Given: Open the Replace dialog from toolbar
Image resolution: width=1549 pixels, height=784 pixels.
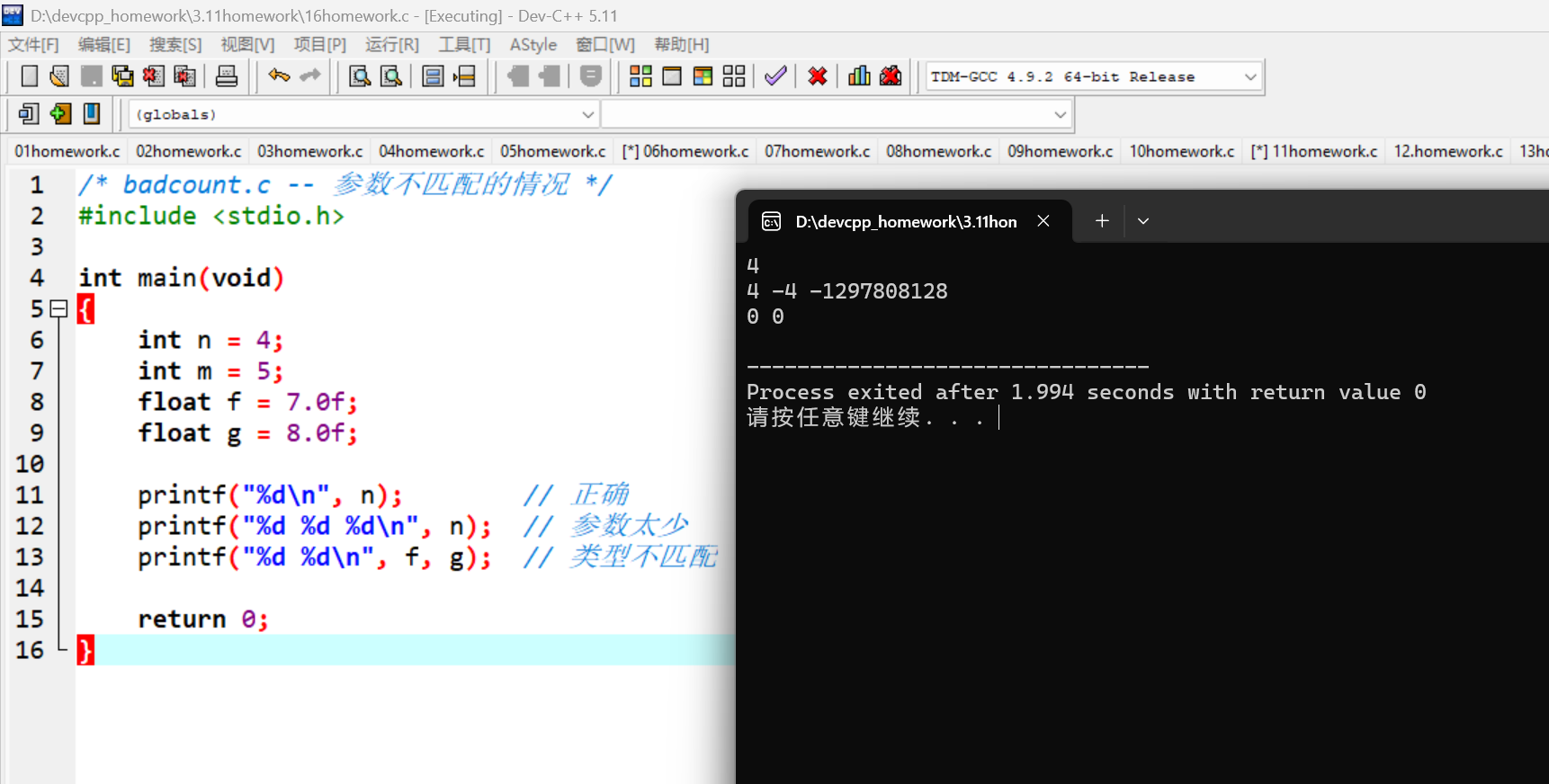Looking at the screenshot, I should [391, 76].
